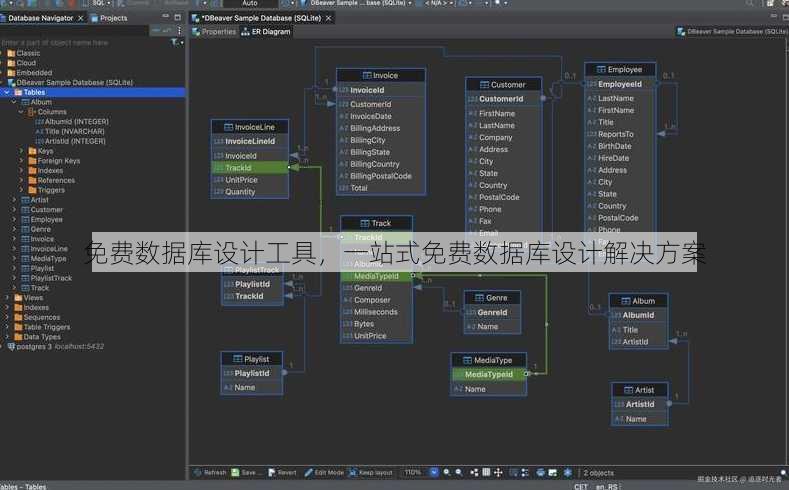Expand the References folder

(x=21, y=181)
